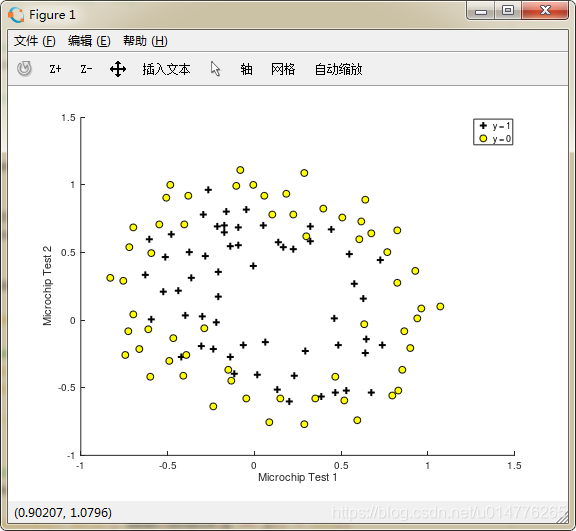Click the Microchip Test 1 x-axis label
The width and height of the screenshot is (576, 531).
[298, 477]
